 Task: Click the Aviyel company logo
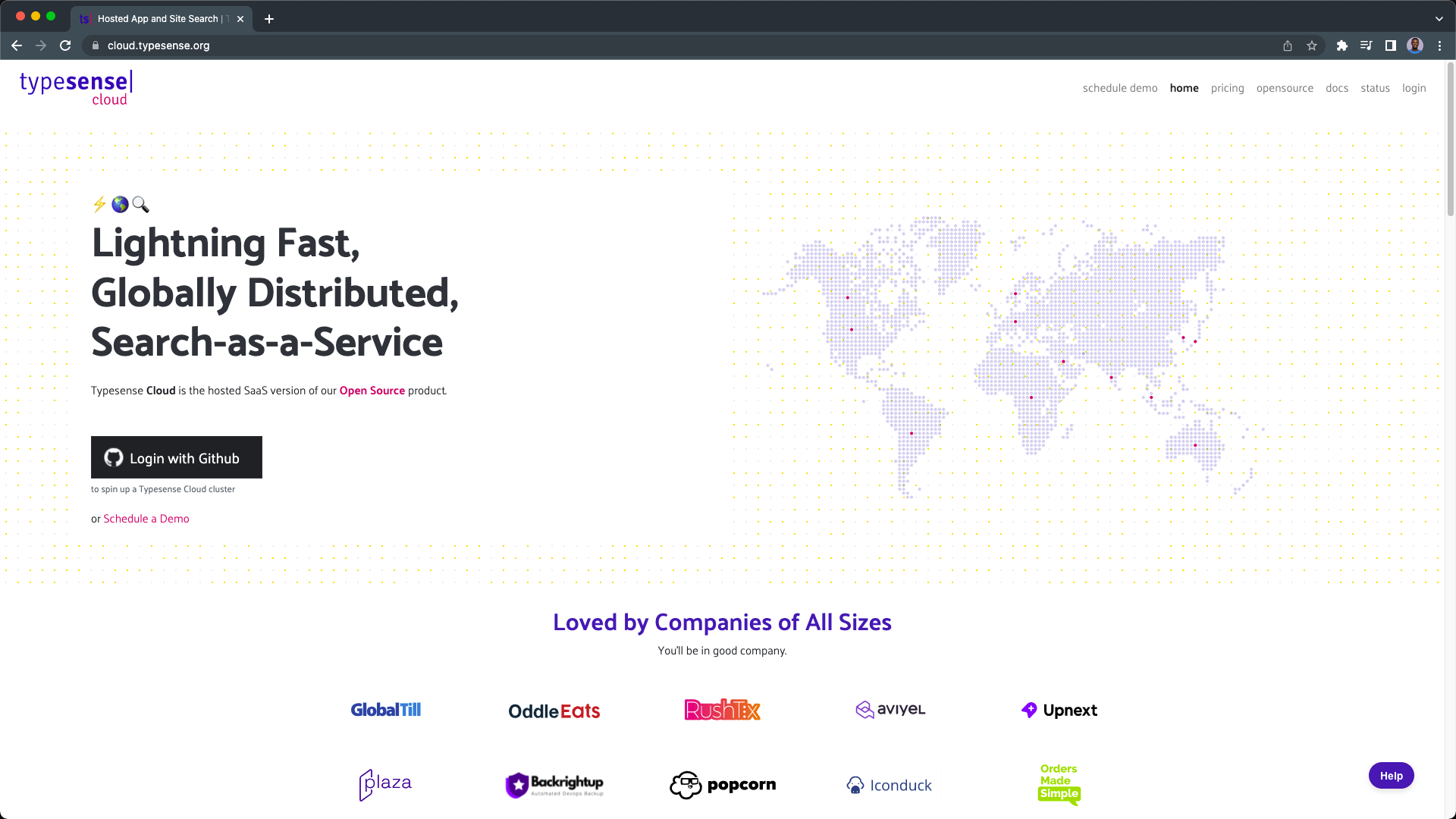(891, 710)
